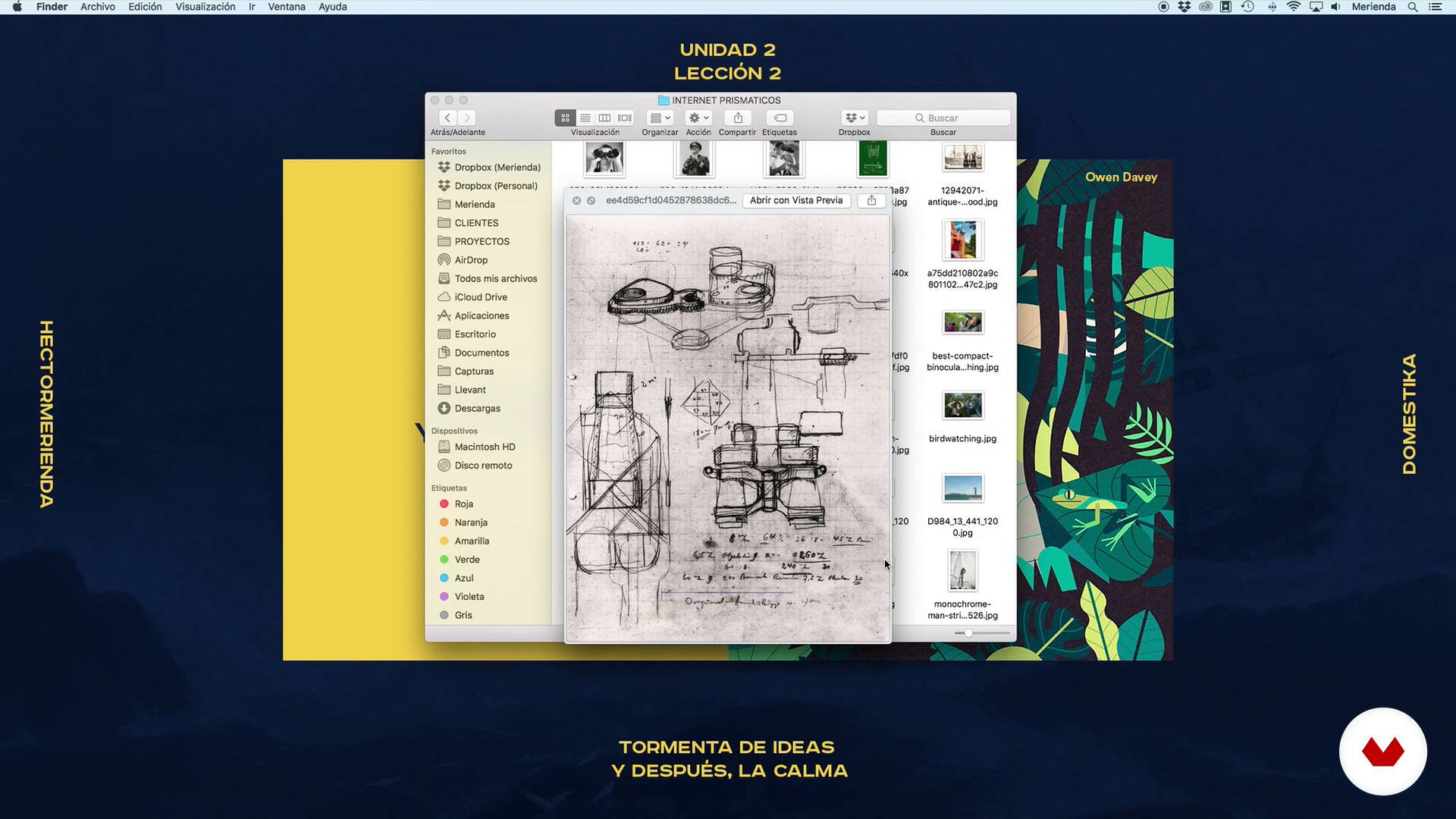
Task: Click Abrir con Vista Previa button
Action: [x=796, y=200]
